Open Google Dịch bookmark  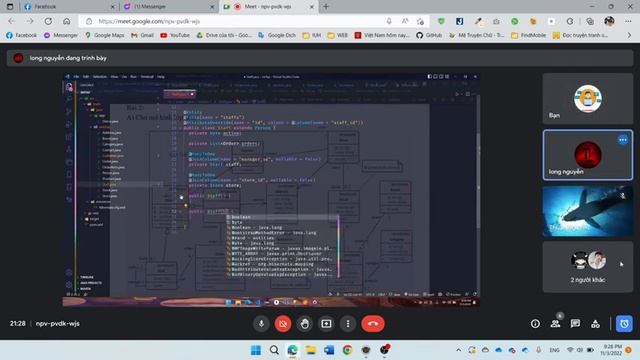(x=277, y=36)
